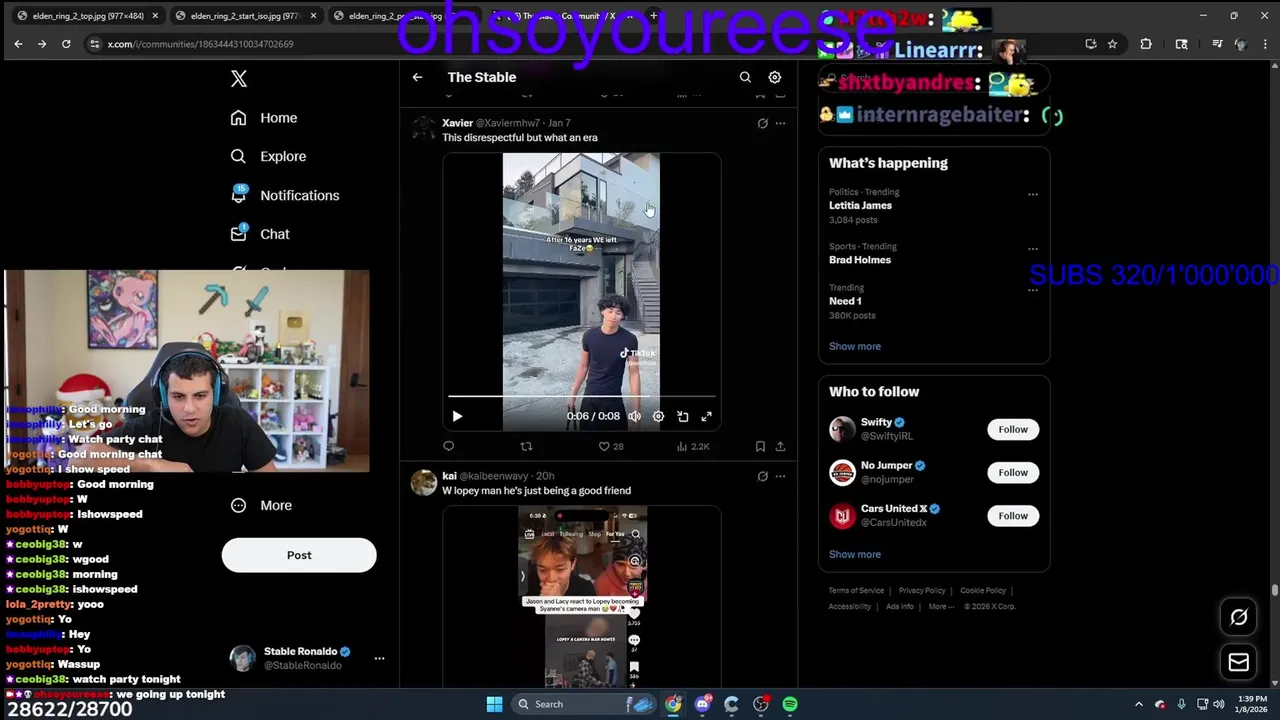The width and height of the screenshot is (1280, 720).
Task: Open the Letitia James trending topic
Action: pos(860,205)
